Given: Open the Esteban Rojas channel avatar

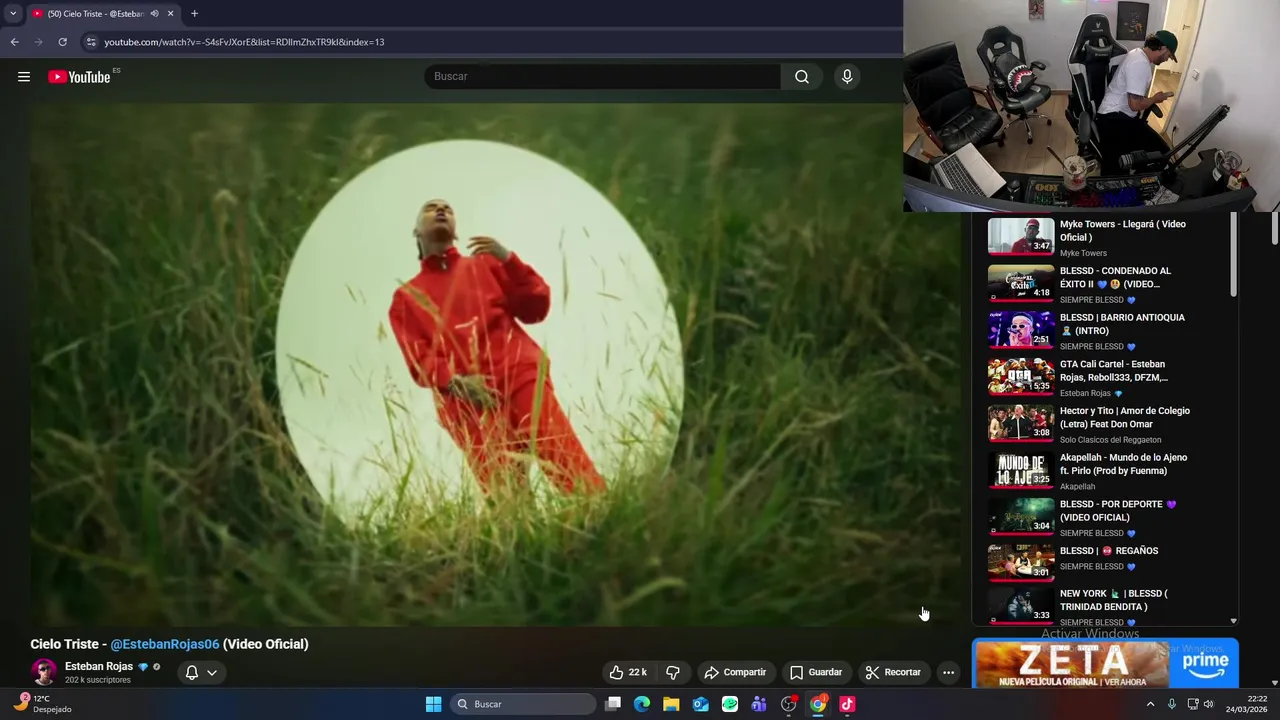Looking at the screenshot, I should 44,672.
